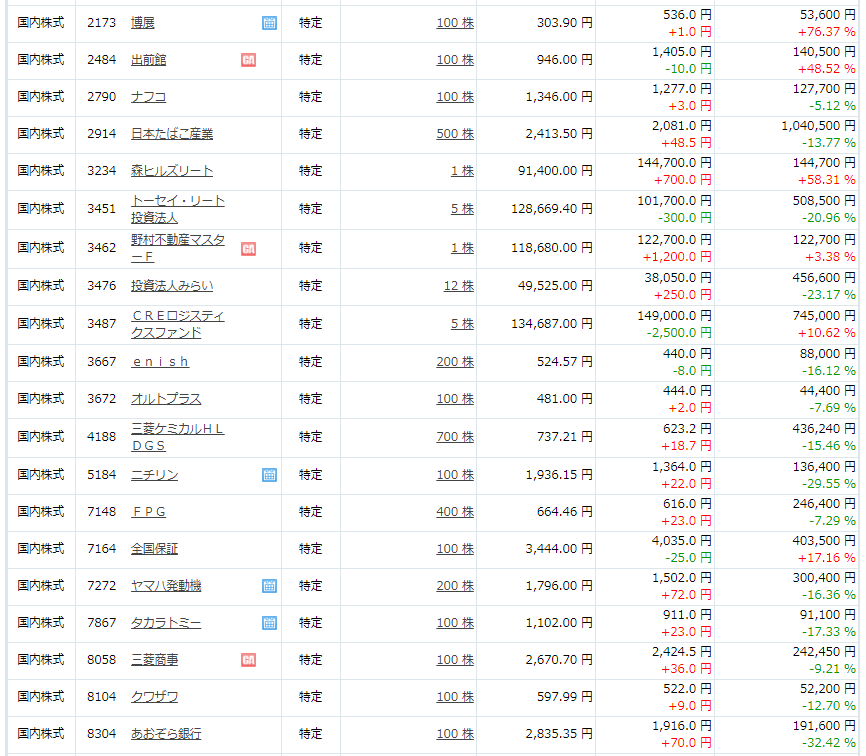Viewport: 866px width, 756px height.
Task: Select the gain percentage +76.37 %
Action: (826, 32)
